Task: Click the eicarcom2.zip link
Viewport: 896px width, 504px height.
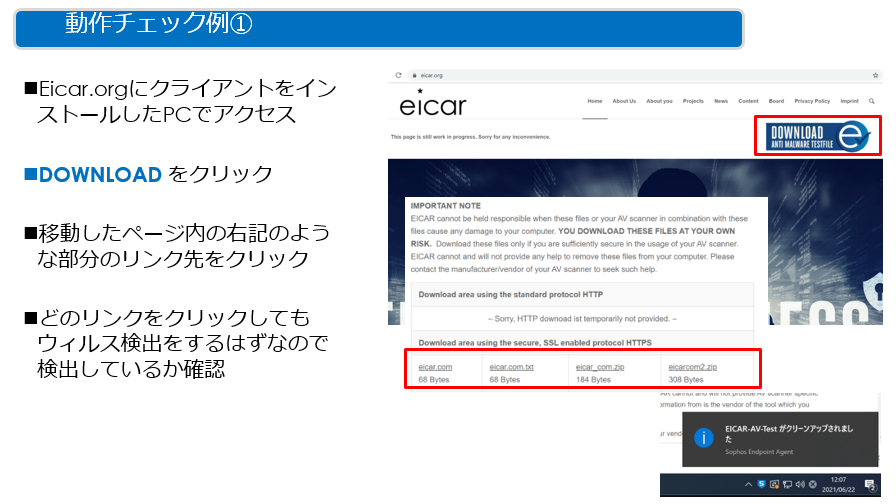Action: (692, 368)
